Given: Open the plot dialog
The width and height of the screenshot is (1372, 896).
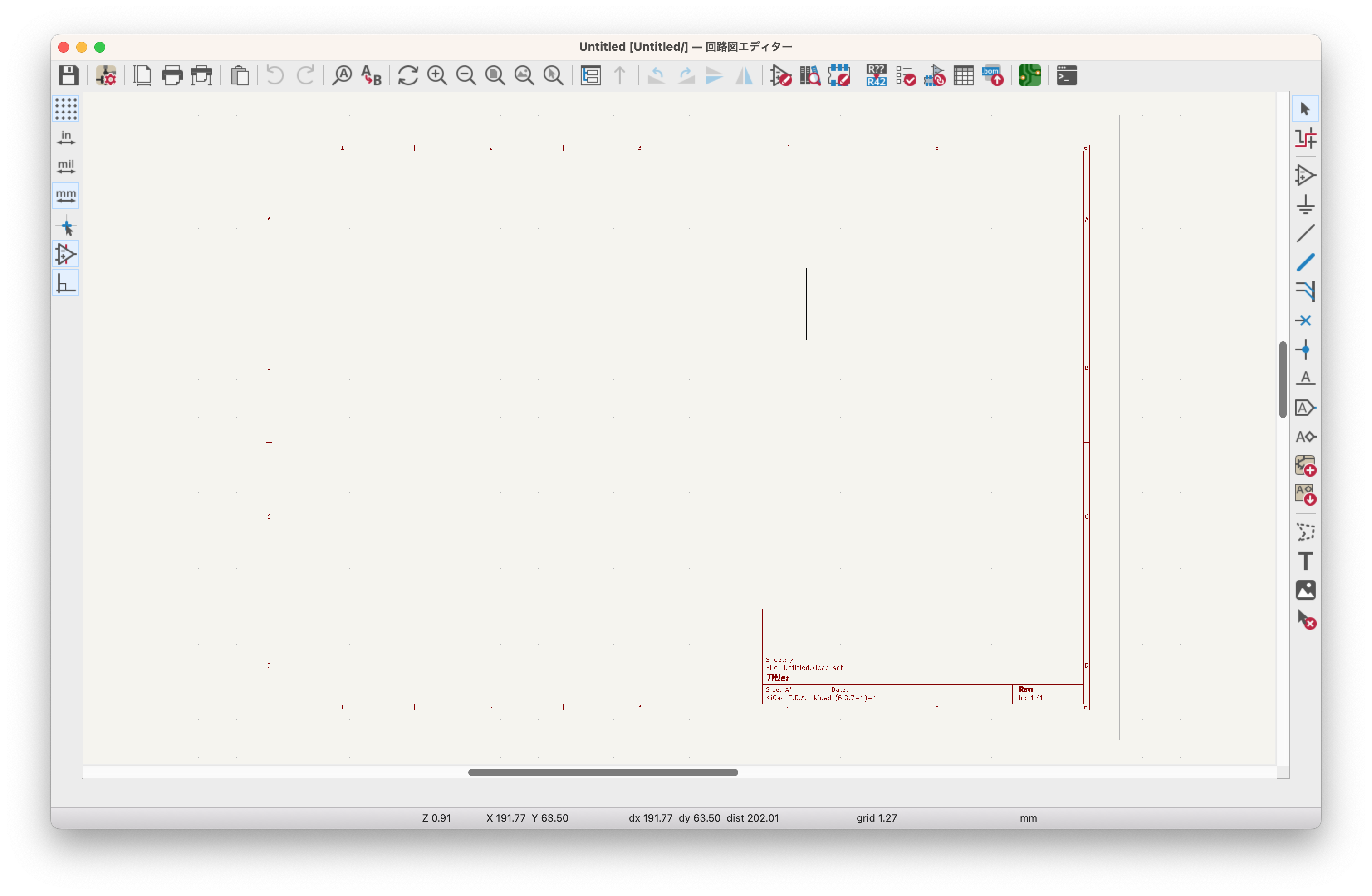Looking at the screenshot, I should coord(201,75).
